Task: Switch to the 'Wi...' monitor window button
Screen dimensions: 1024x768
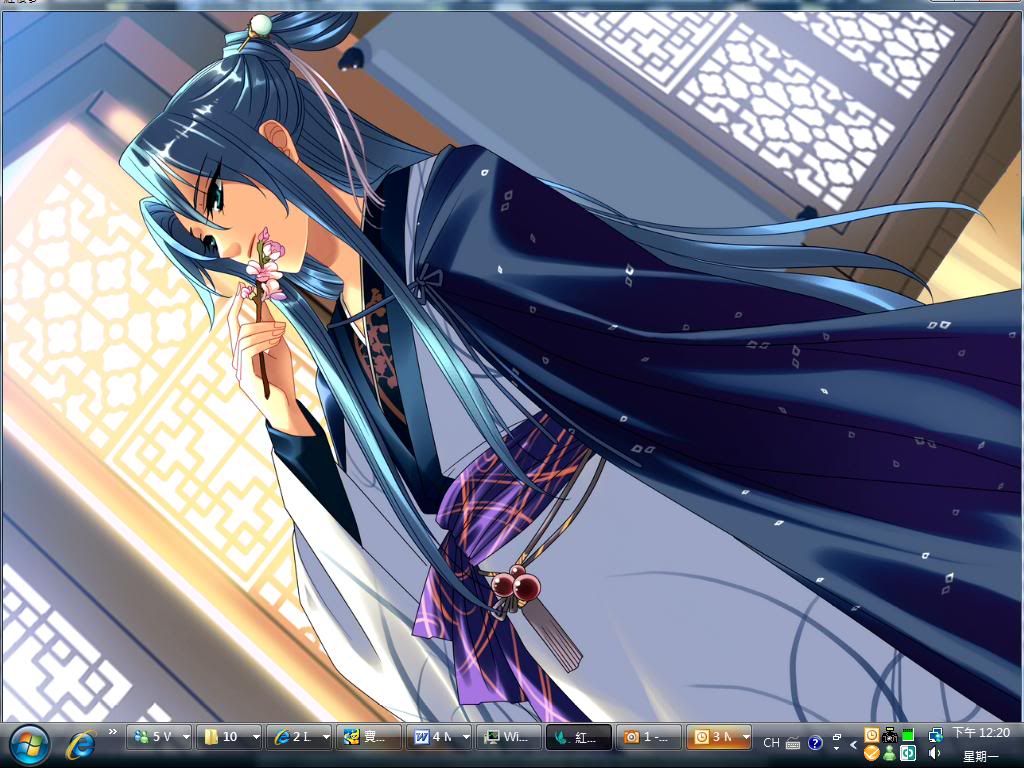Action: tap(508, 738)
